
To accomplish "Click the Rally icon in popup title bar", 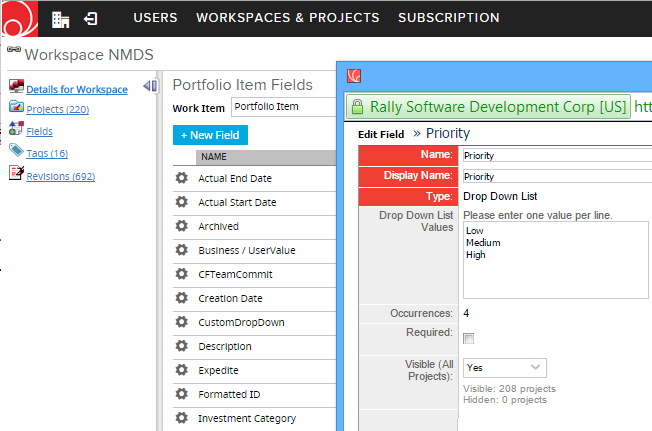I will pyautogui.click(x=354, y=76).
